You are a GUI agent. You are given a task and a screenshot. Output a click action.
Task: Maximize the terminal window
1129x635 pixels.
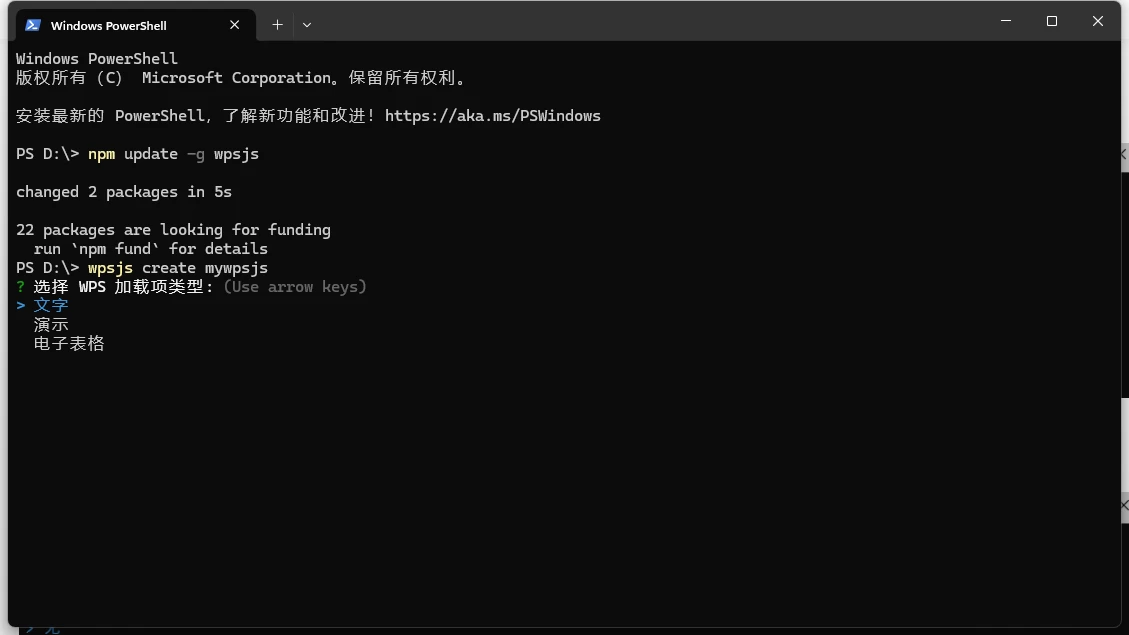1052,21
